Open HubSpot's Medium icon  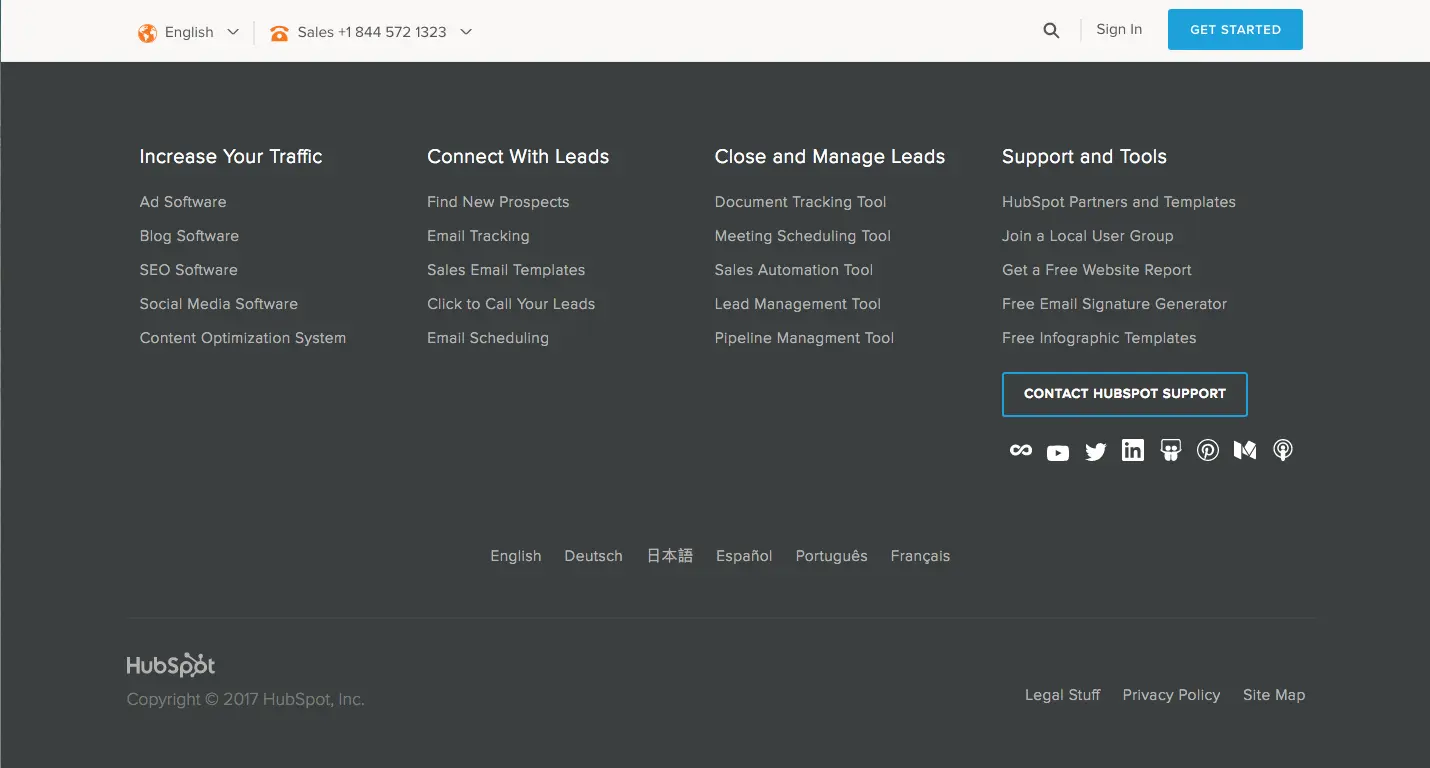click(1245, 451)
